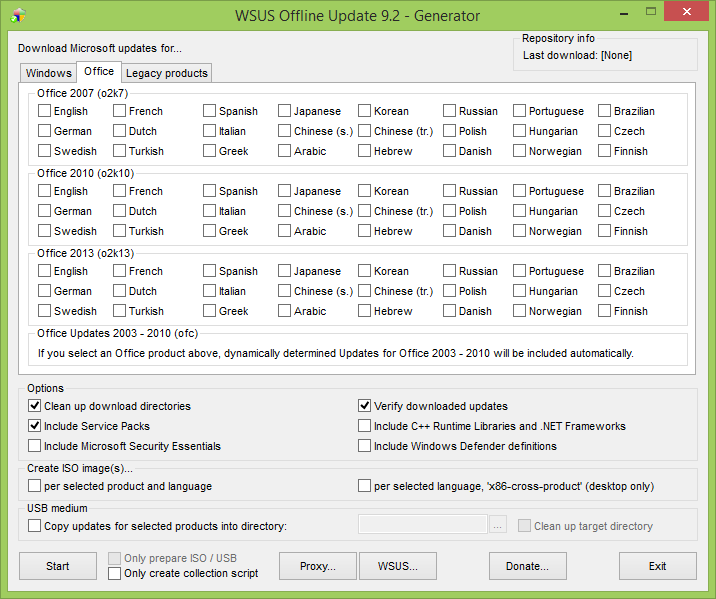The width and height of the screenshot is (716, 599).
Task: Check Copy updates for selected products into directory
Action: pos(35,526)
